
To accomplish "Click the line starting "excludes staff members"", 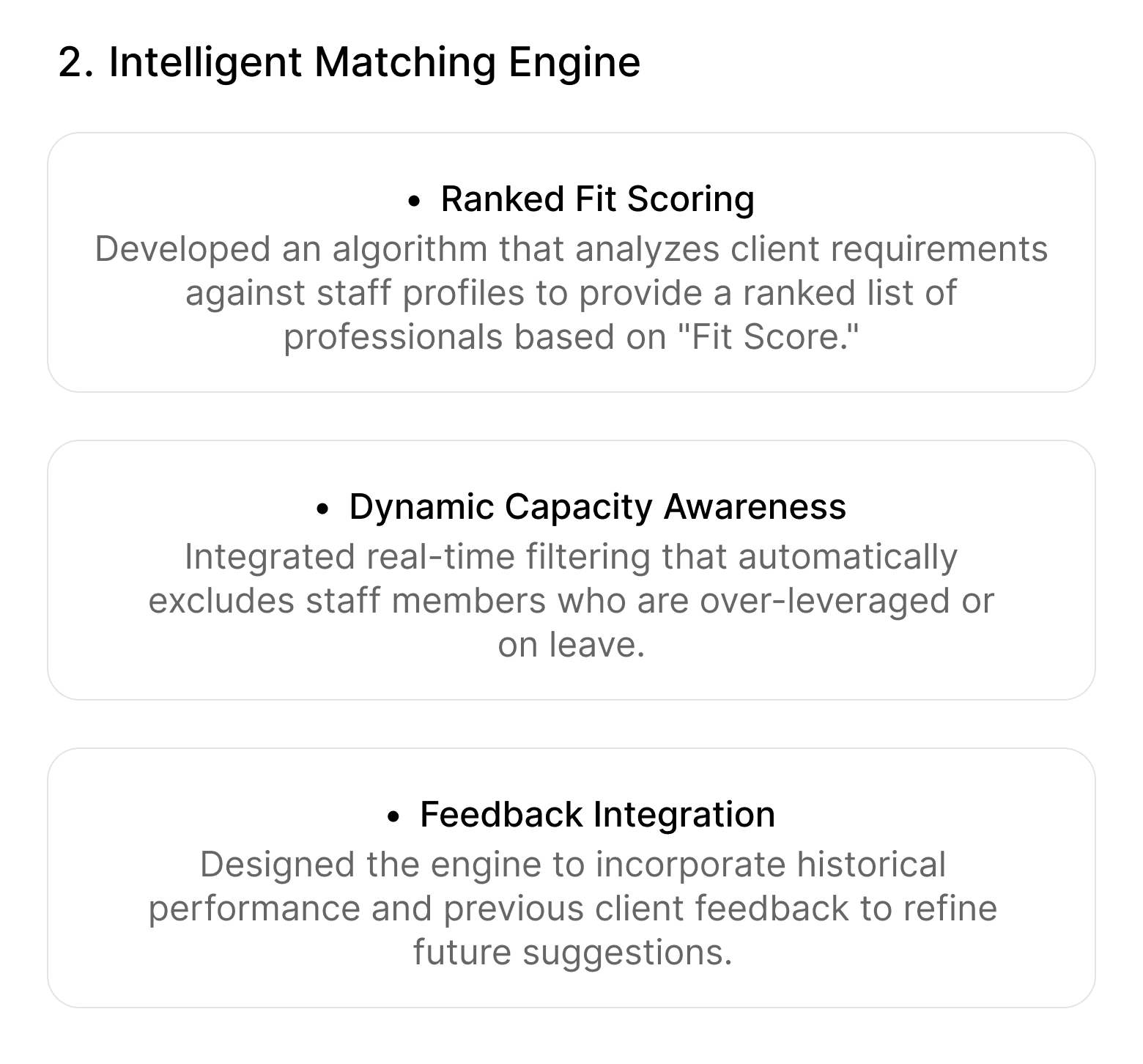I will tap(571, 601).
